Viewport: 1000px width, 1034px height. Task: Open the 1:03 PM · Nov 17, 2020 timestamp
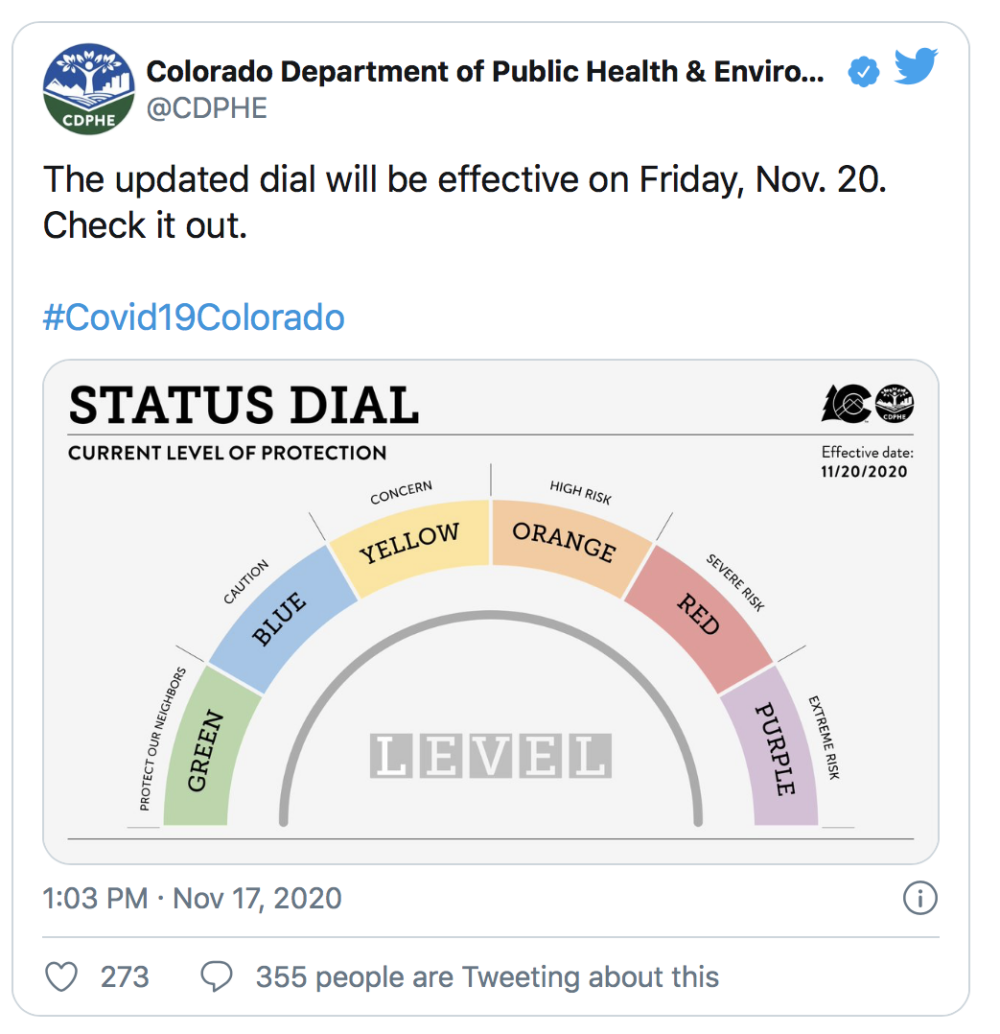tap(192, 898)
